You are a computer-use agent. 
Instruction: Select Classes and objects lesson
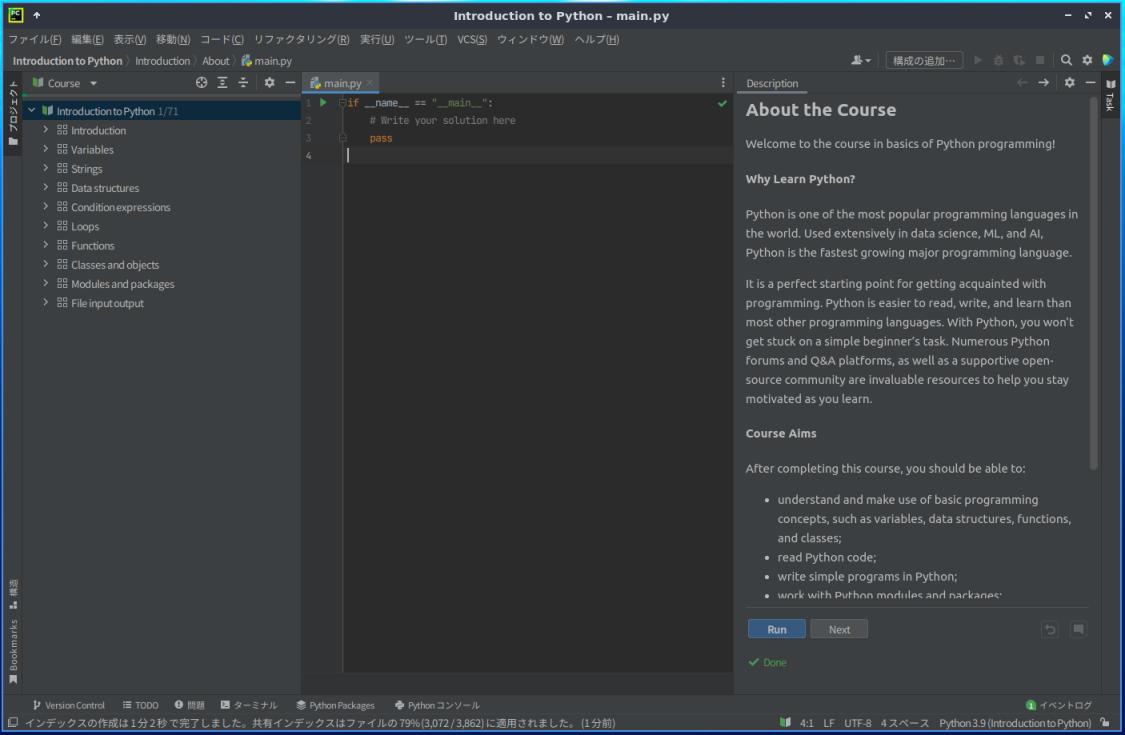click(115, 265)
